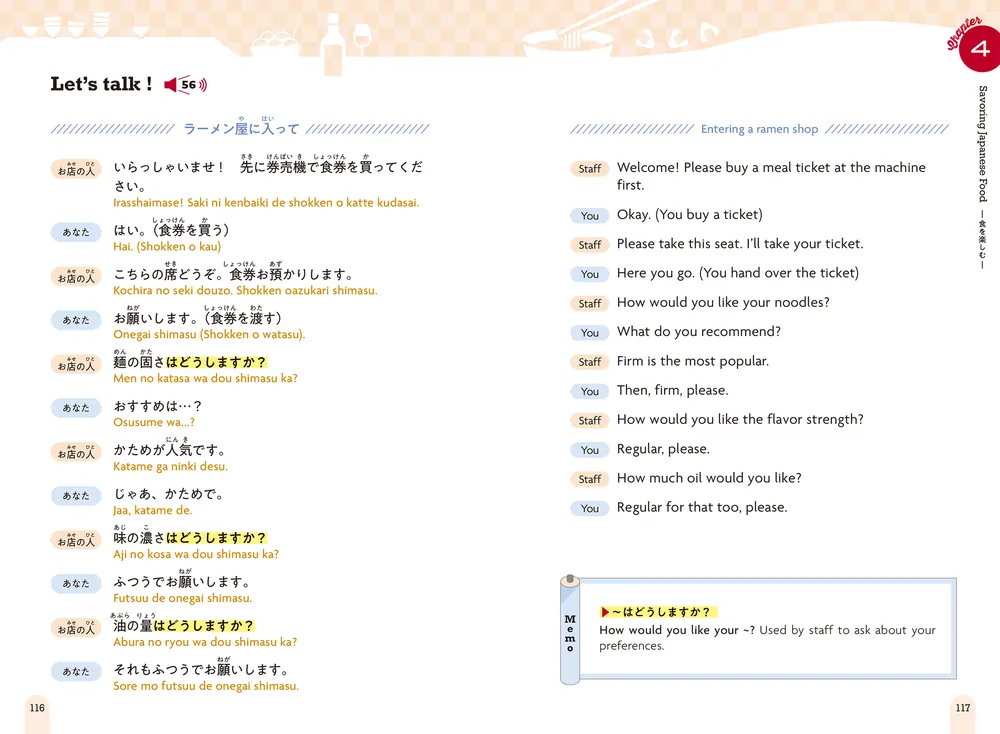
Task: Select romaji "Aji no kosa wa dou shimasu ka?"
Action: pyautogui.click(x=196, y=555)
